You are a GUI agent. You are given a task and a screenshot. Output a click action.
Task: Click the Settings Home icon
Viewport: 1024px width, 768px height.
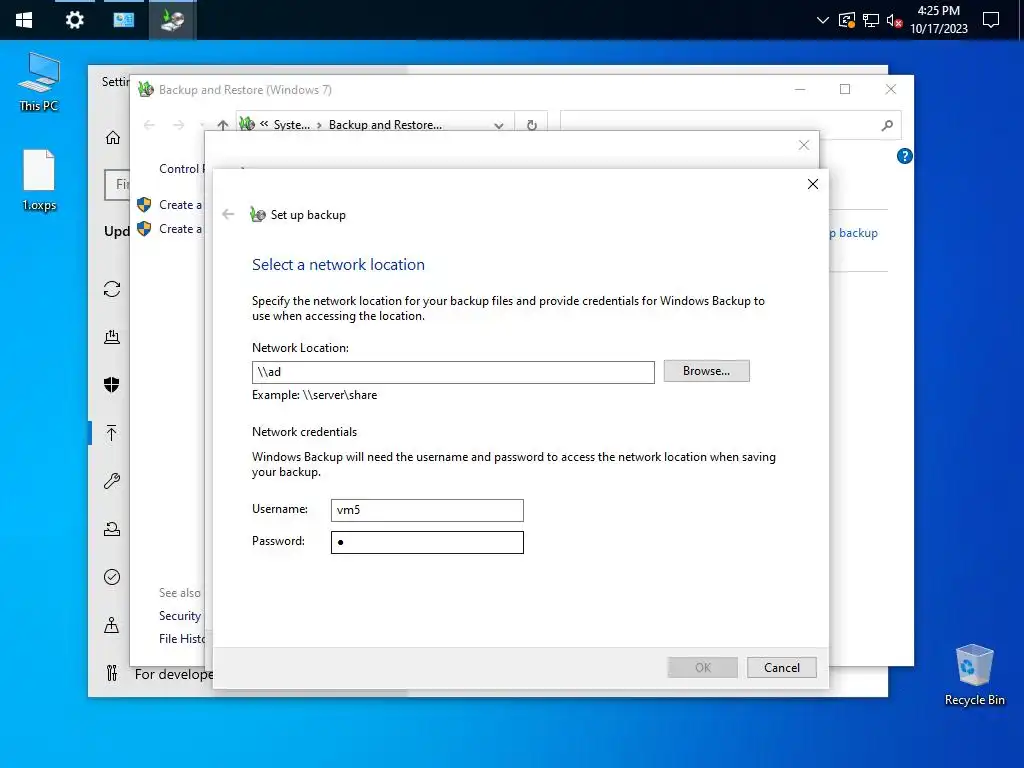(113, 138)
